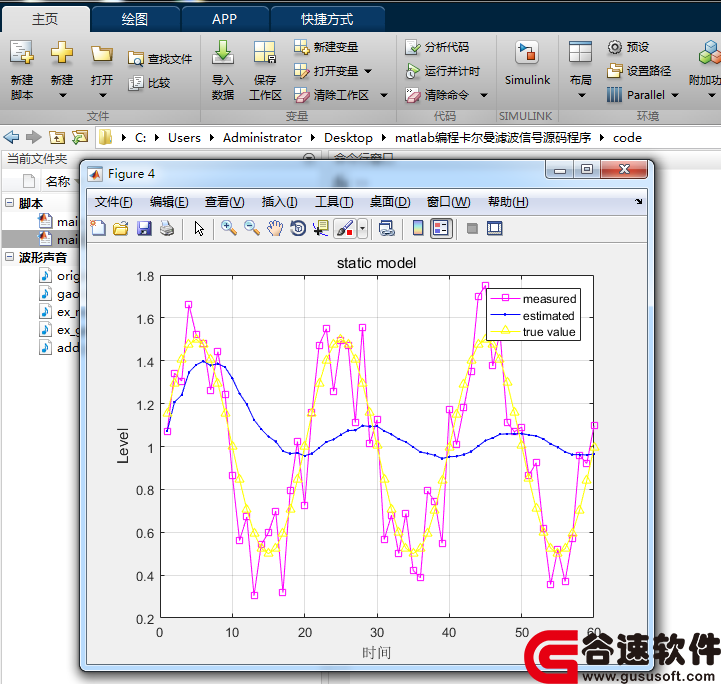Screen dimensions: 721x684
Task: Toggle Insert Legend
Action: (x=441, y=228)
